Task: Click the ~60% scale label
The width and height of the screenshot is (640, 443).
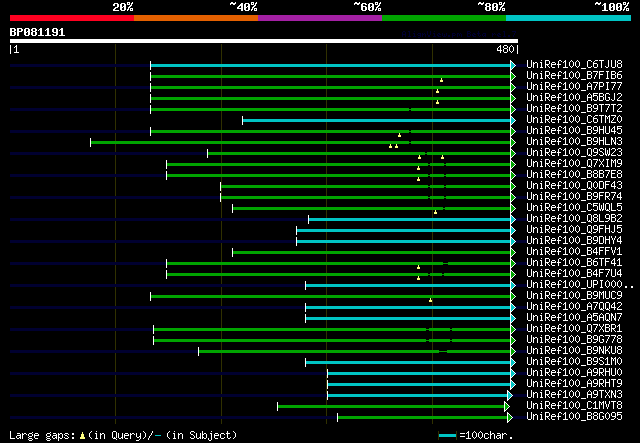Action: point(367,7)
